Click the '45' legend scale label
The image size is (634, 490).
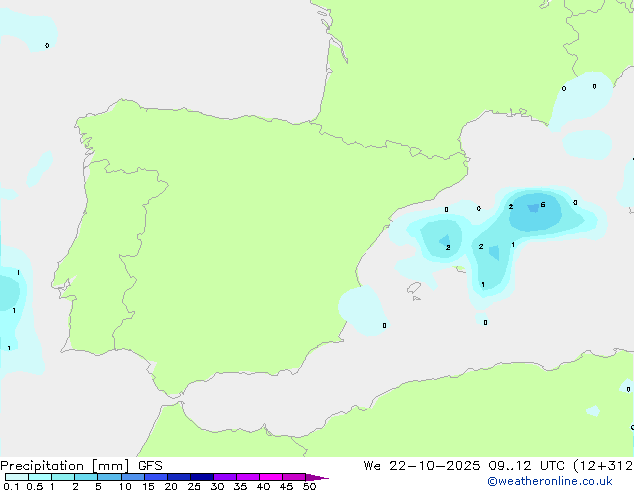point(286,486)
